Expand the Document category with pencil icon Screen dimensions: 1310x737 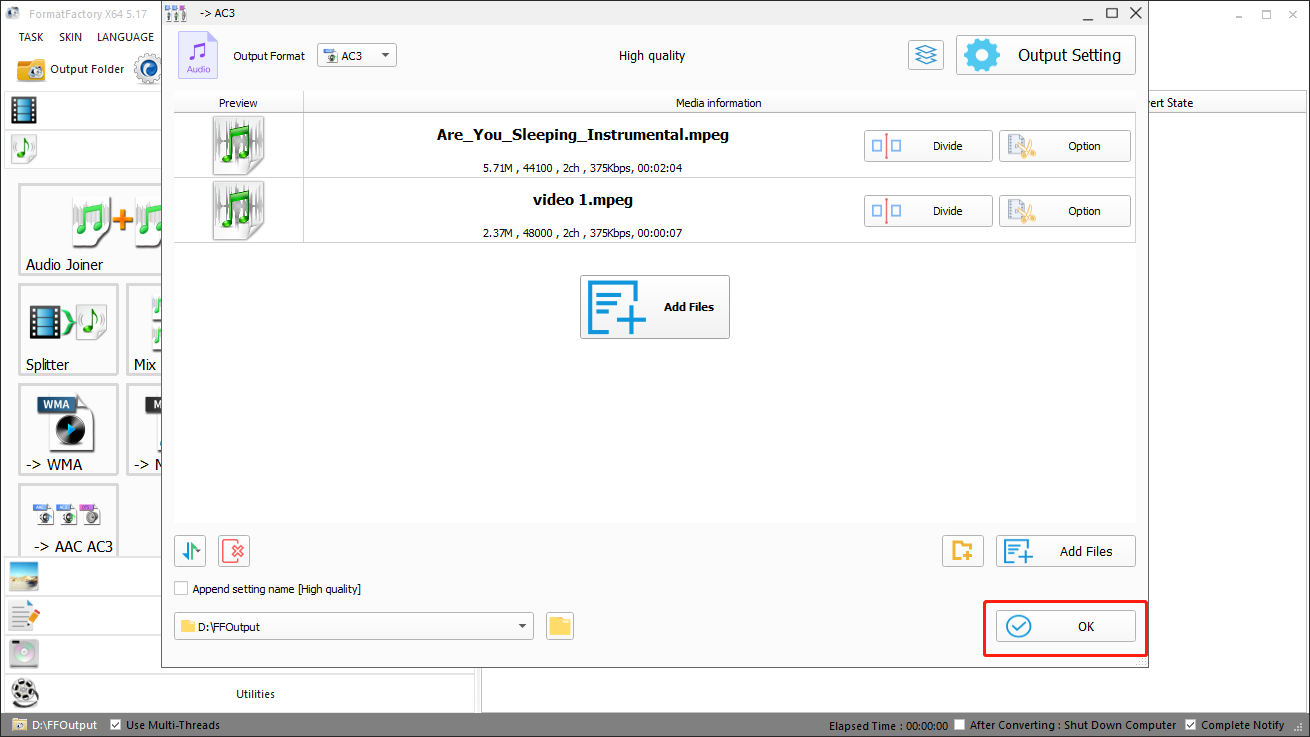[24, 615]
